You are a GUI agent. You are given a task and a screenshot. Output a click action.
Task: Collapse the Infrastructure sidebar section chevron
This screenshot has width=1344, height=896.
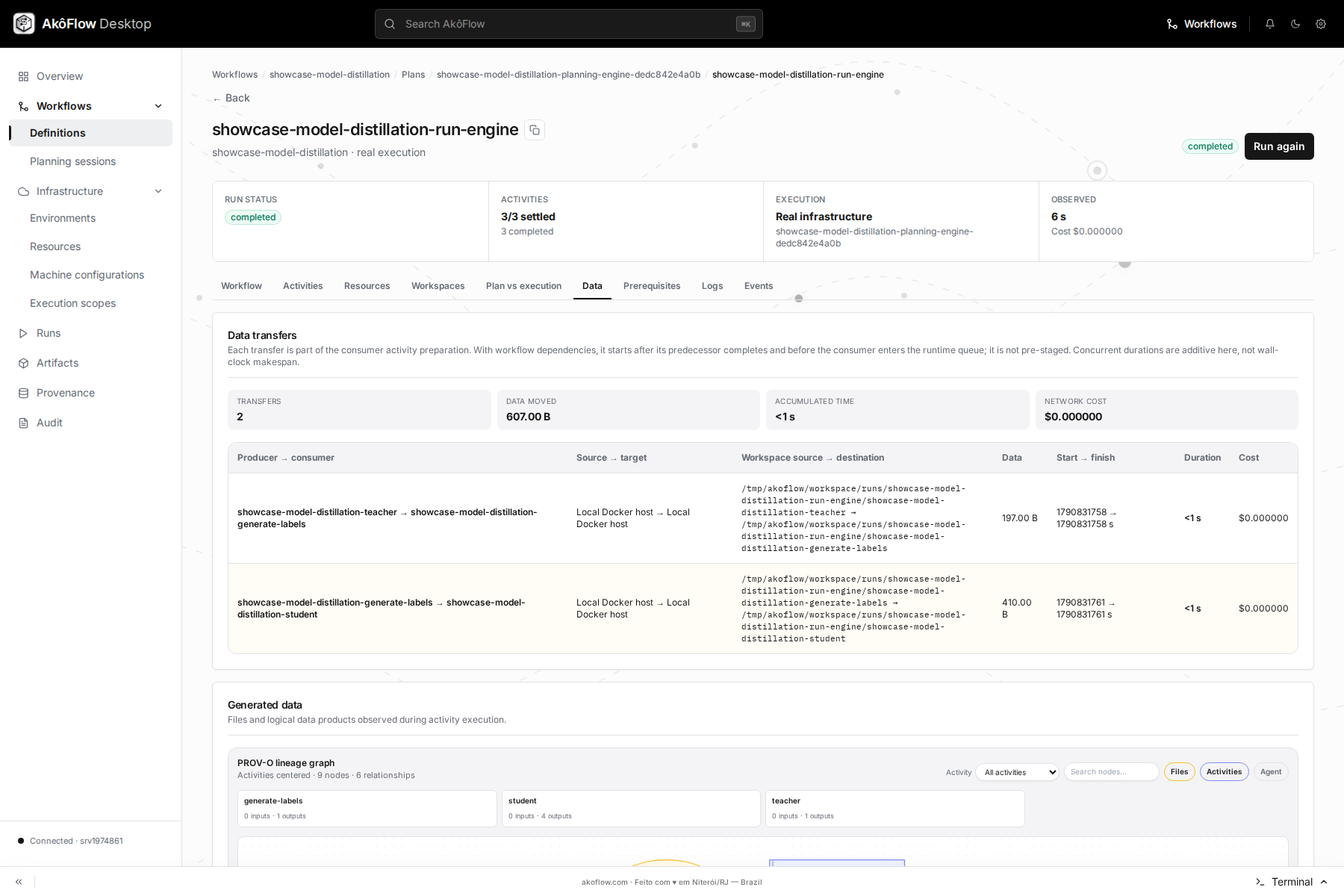click(158, 191)
